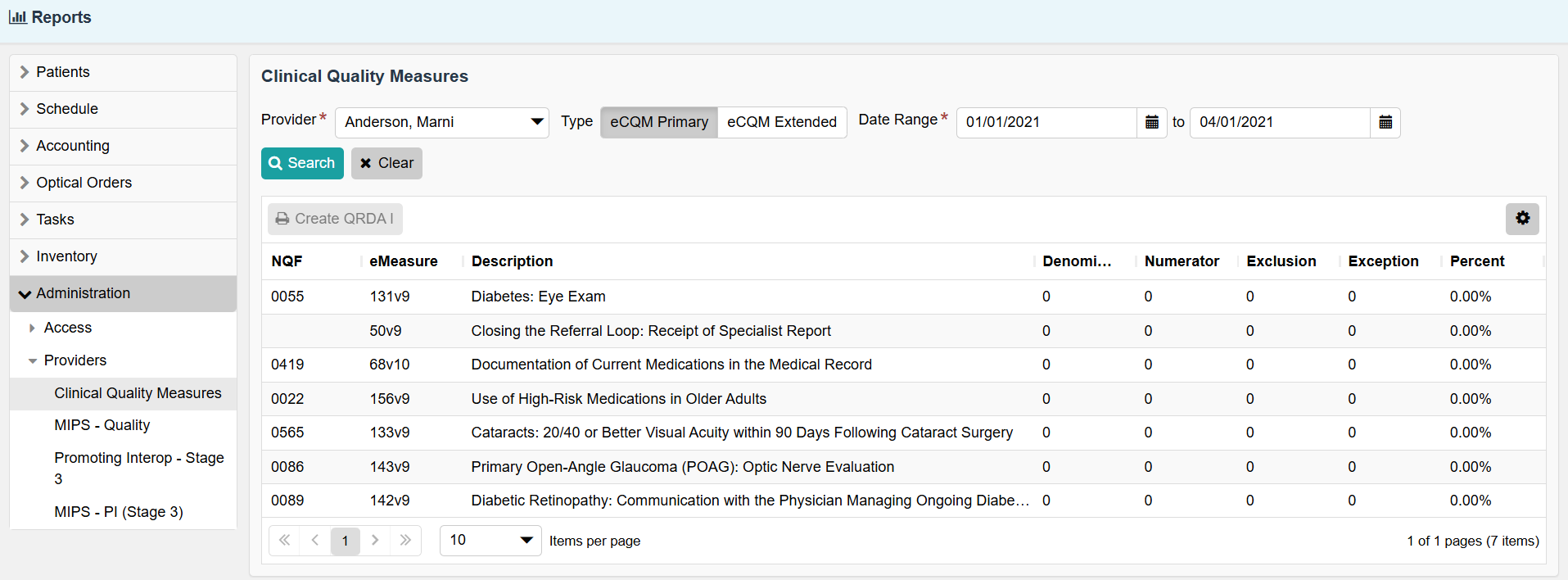Expand the Access tree node

[x=32, y=328]
